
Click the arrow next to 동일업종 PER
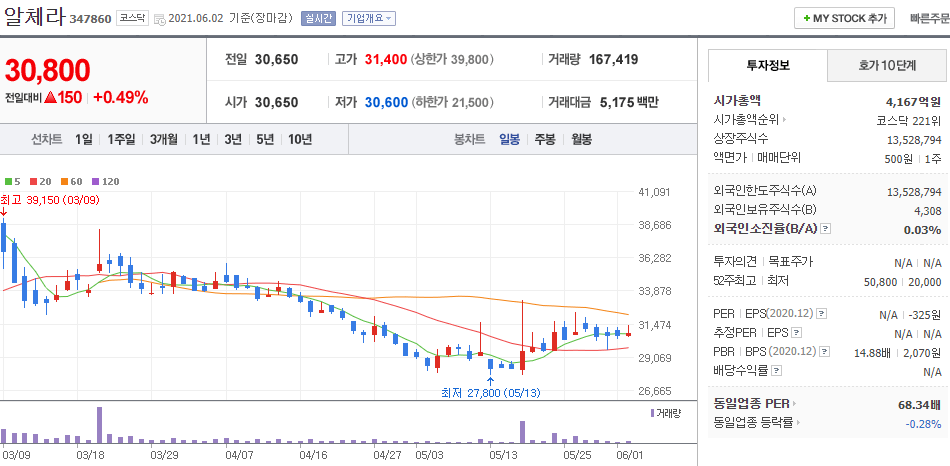794,404
